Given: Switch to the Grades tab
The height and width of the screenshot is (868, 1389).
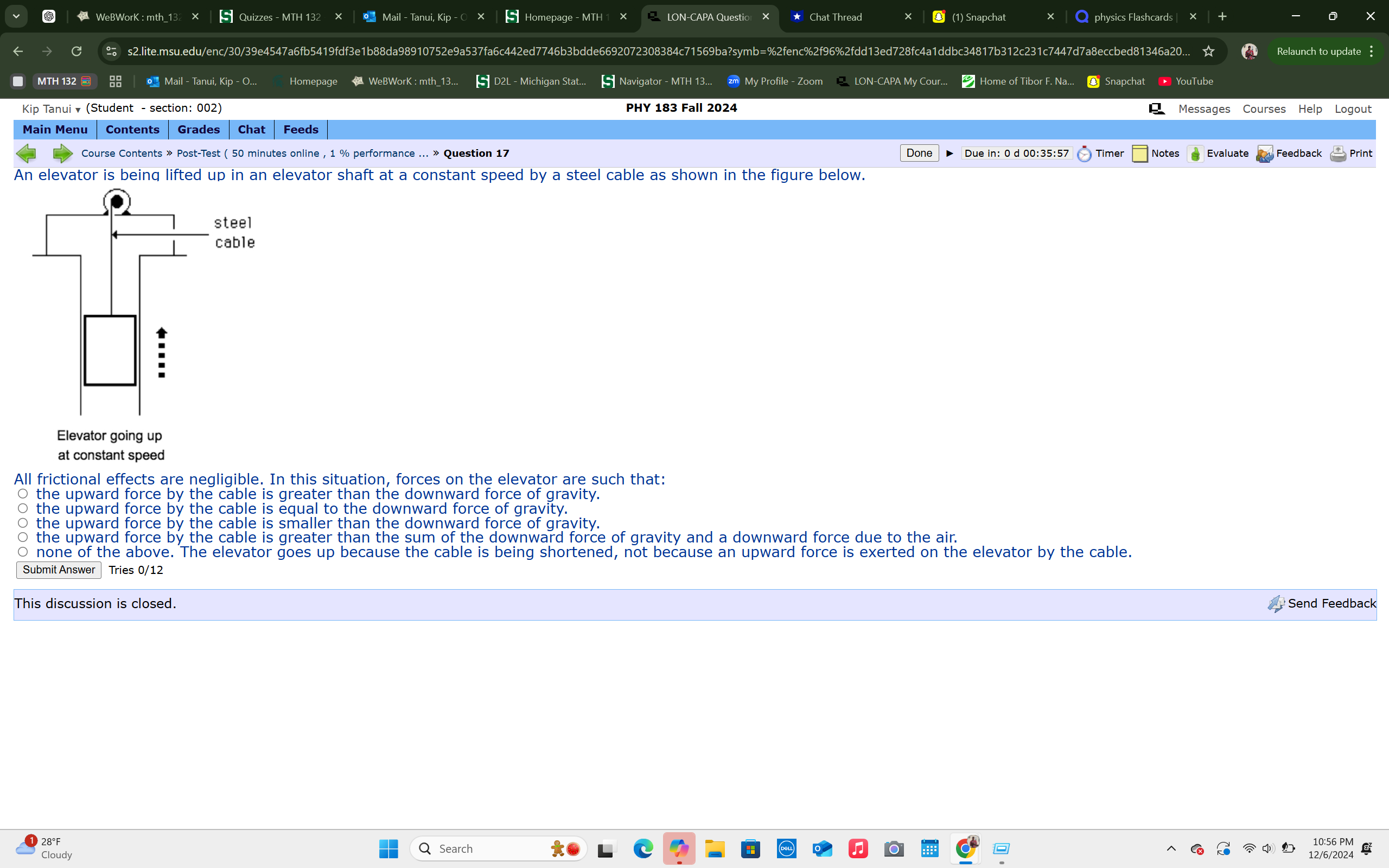Looking at the screenshot, I should point(198,129).
